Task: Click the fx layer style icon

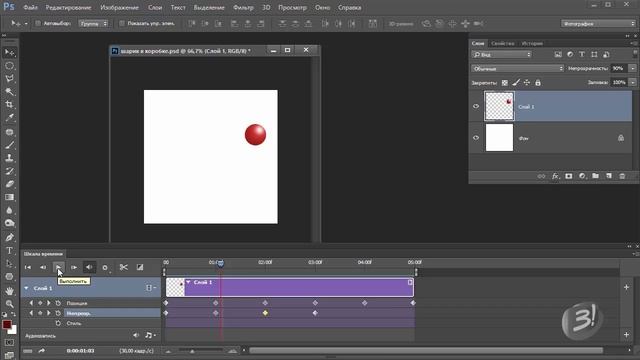Action: (555, 176)
